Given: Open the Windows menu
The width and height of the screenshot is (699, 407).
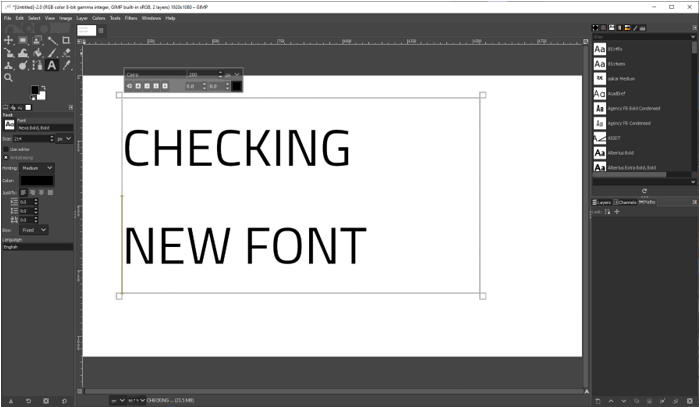Looking at the screenshot, I should click(151, 18).
